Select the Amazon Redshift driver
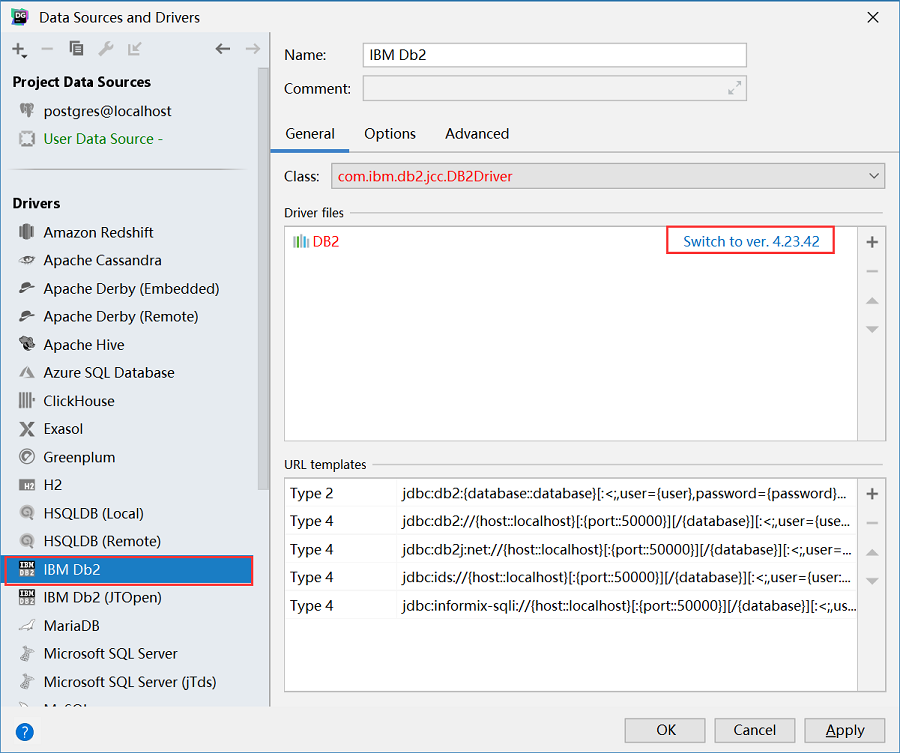Image resolution: width=900 pixels, height=753 pixels. (99, 232)
